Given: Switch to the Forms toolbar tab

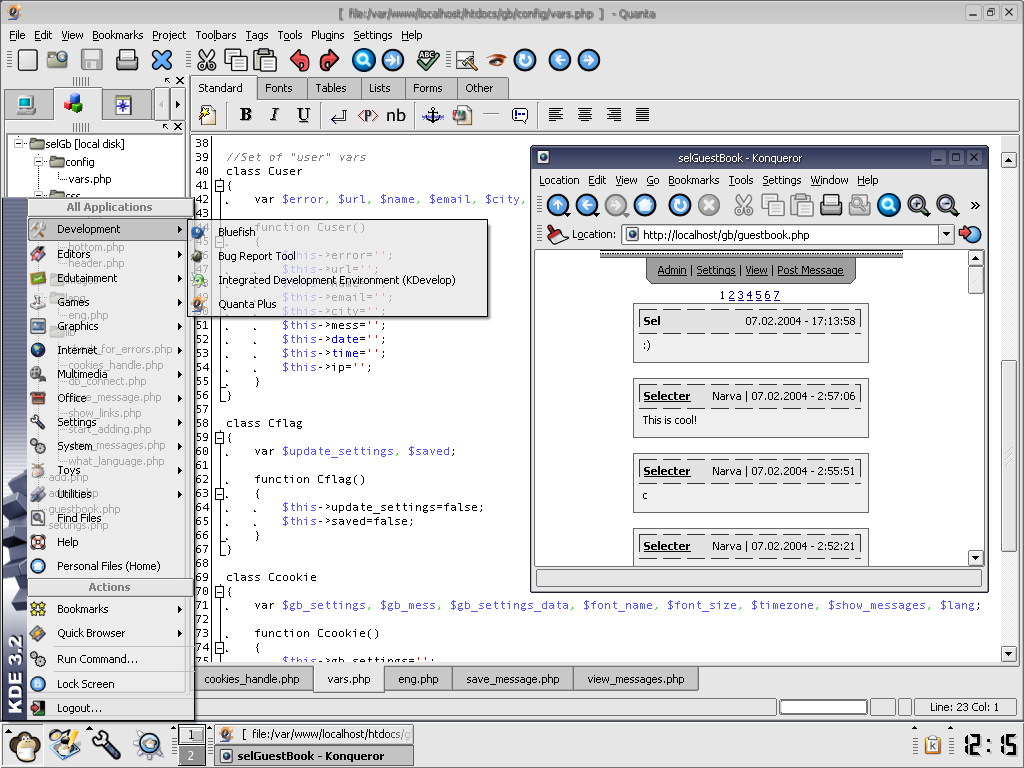Looking at the screenshot, I should coord(428,88).
